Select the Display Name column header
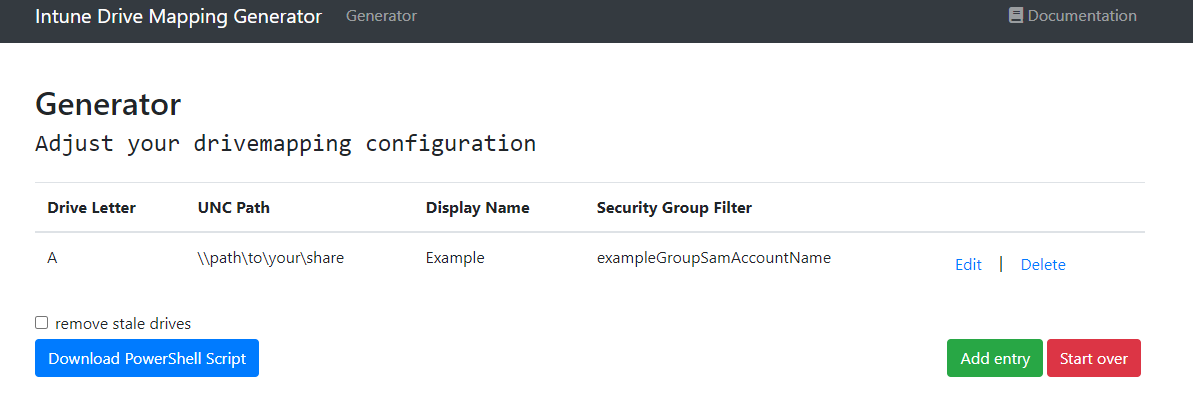Image resolution: width=1193 pixels, height=399 pixels. (x=478, y=207)
